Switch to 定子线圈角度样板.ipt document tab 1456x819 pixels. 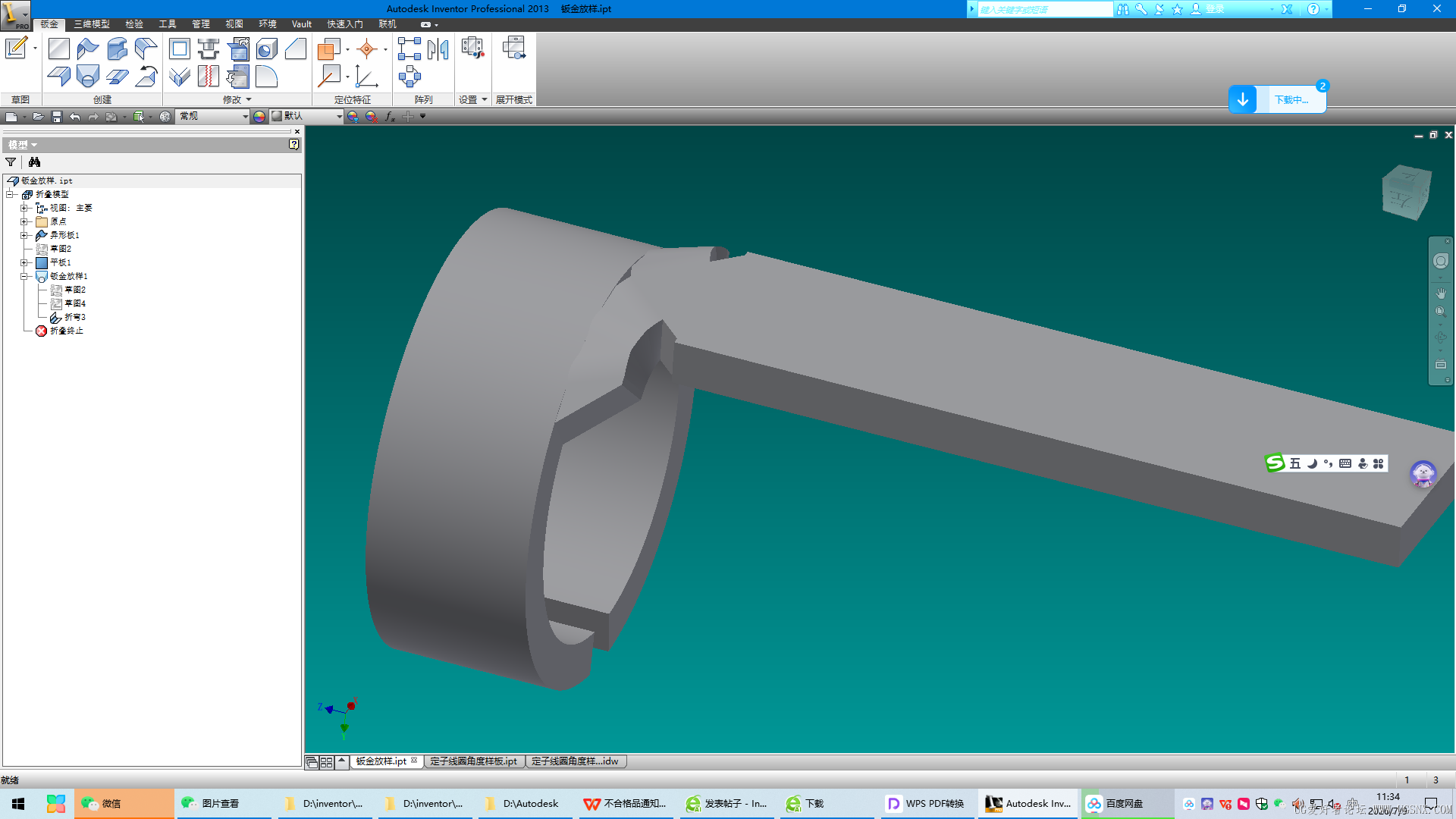click(x=473, y=761)
